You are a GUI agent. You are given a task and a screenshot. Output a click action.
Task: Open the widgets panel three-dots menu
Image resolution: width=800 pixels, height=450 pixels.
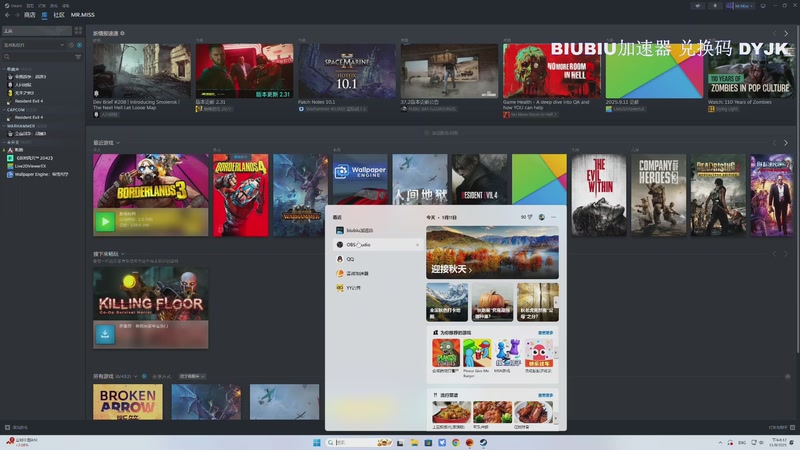coord(554,217)
